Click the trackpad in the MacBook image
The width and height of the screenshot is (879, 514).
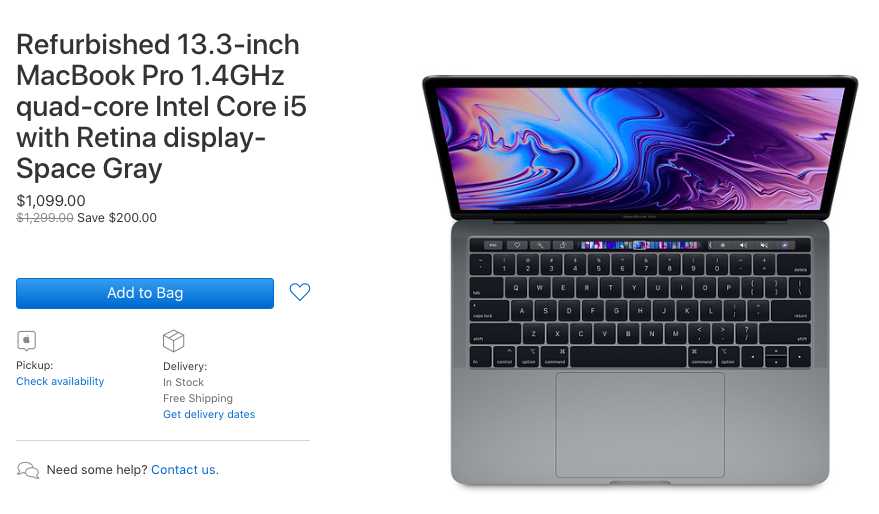(640, 425)
